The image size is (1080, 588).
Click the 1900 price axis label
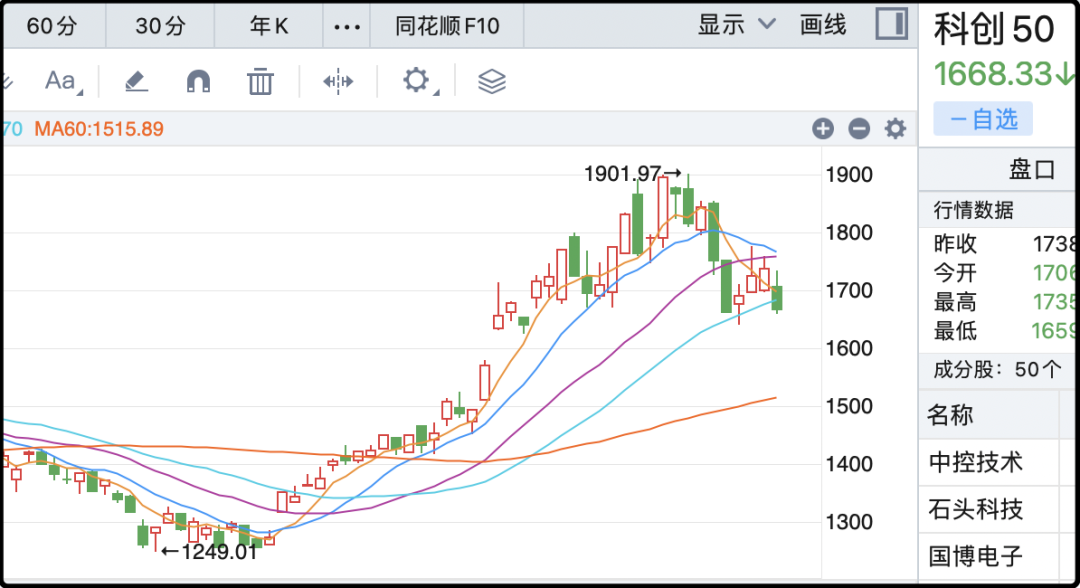(x=849, y=175)
